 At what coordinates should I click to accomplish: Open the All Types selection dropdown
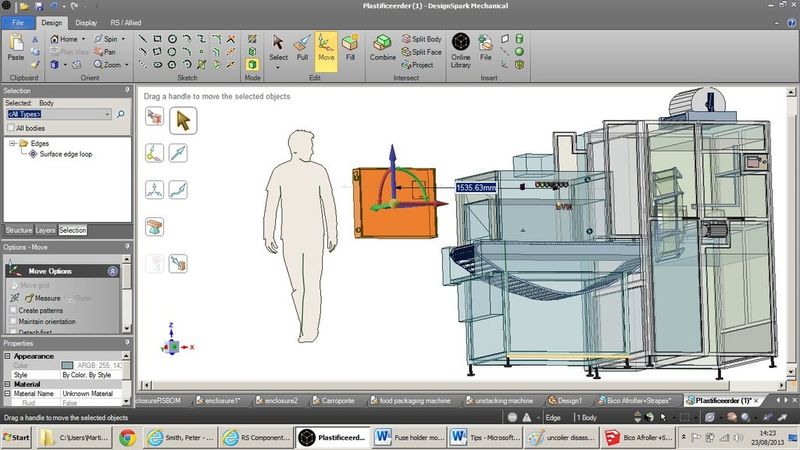[58, 114]
